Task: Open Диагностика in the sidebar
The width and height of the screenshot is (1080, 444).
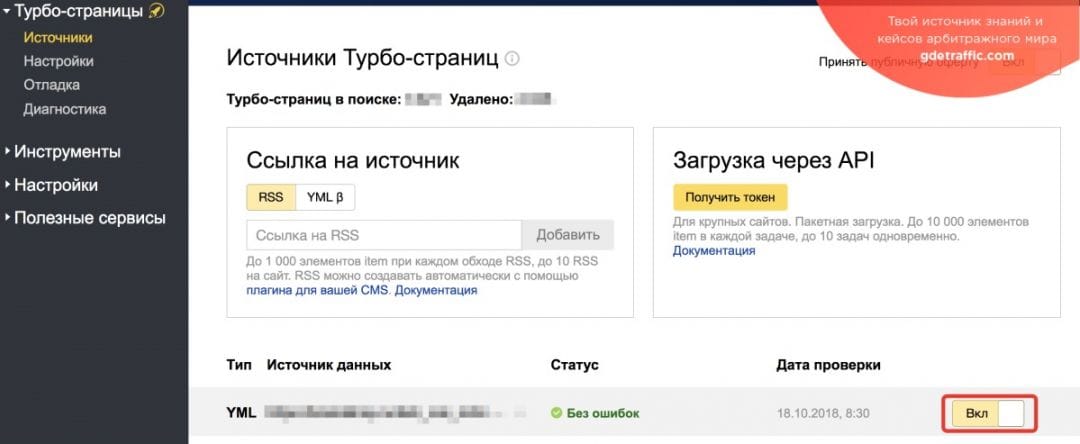Action: [x=65, y=109]
